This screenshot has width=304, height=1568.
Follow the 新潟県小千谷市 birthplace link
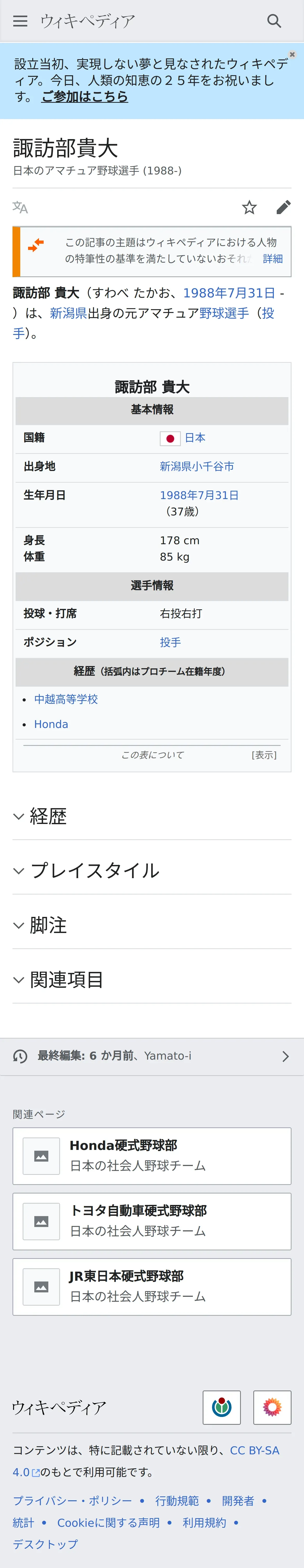197,466
